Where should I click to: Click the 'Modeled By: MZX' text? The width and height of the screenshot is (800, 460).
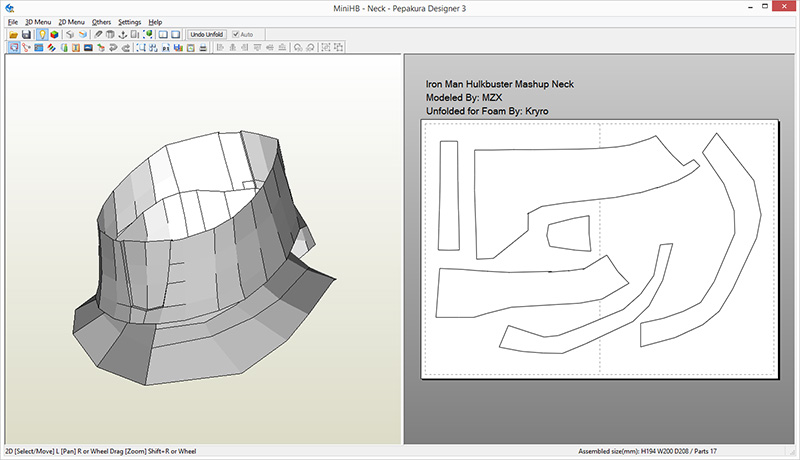[x=464, y=97]
